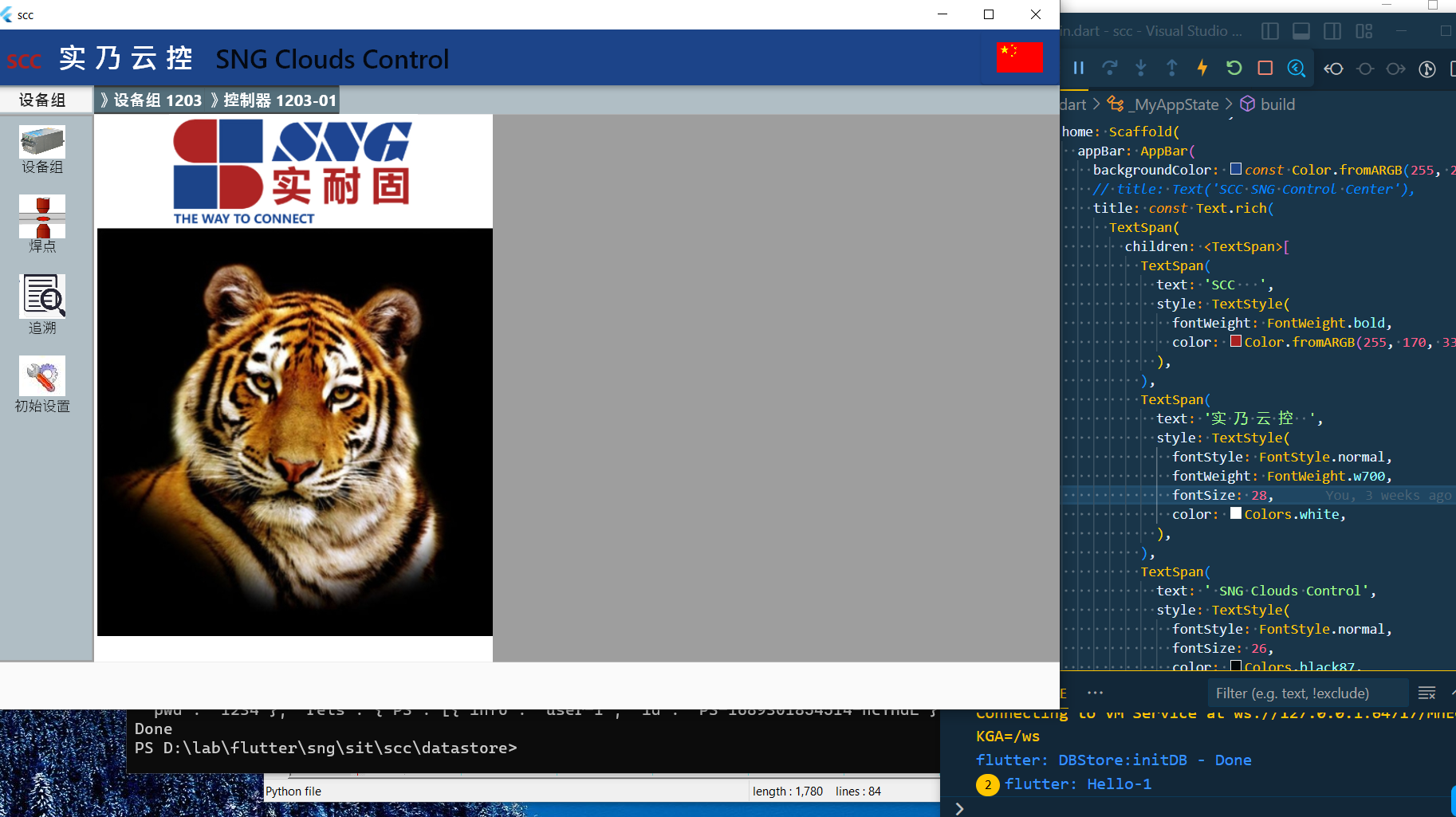Go to previous change in VS Code
The width and height of the screenshot is (1456, 817).
[1333, 69]
